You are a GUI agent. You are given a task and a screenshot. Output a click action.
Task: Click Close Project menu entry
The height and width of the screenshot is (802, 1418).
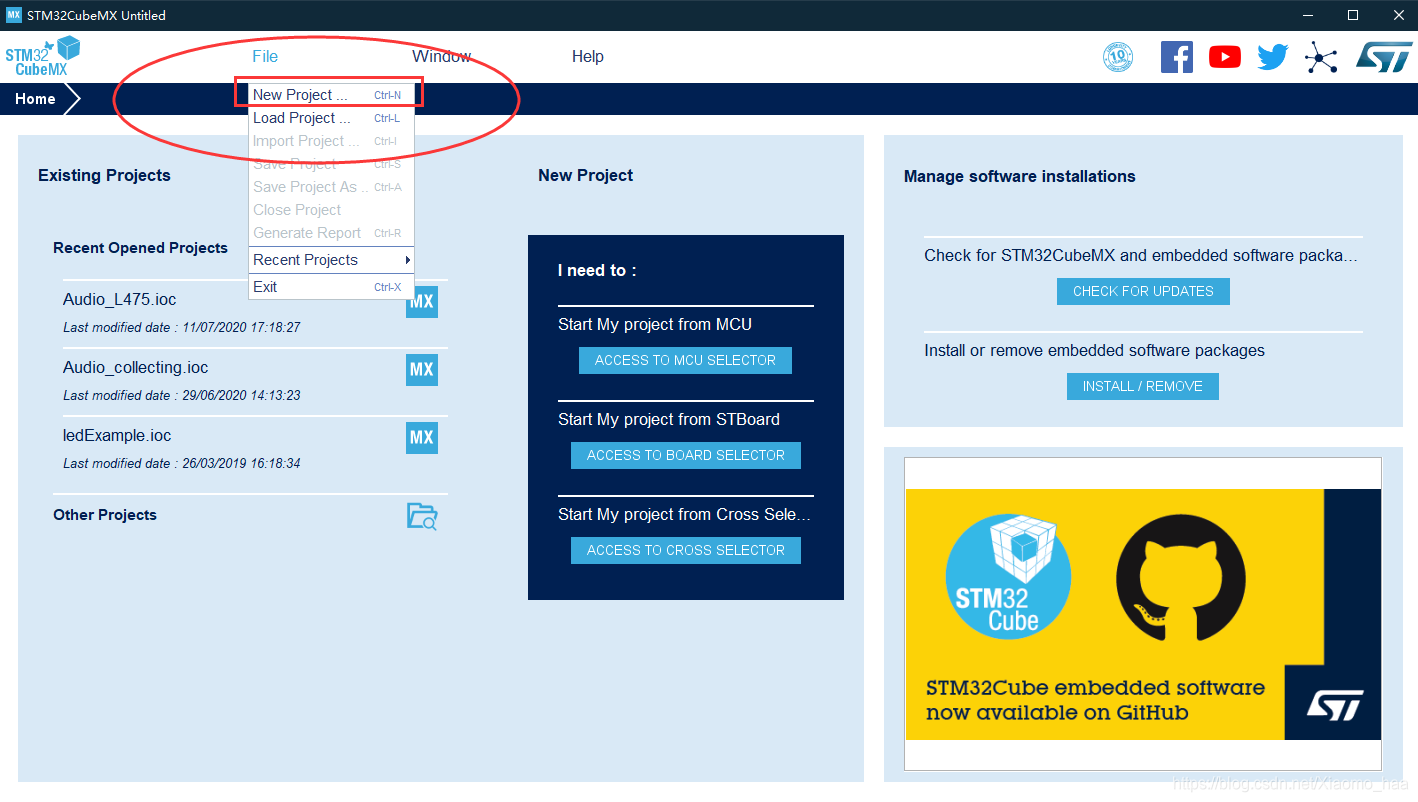point(331,210)
